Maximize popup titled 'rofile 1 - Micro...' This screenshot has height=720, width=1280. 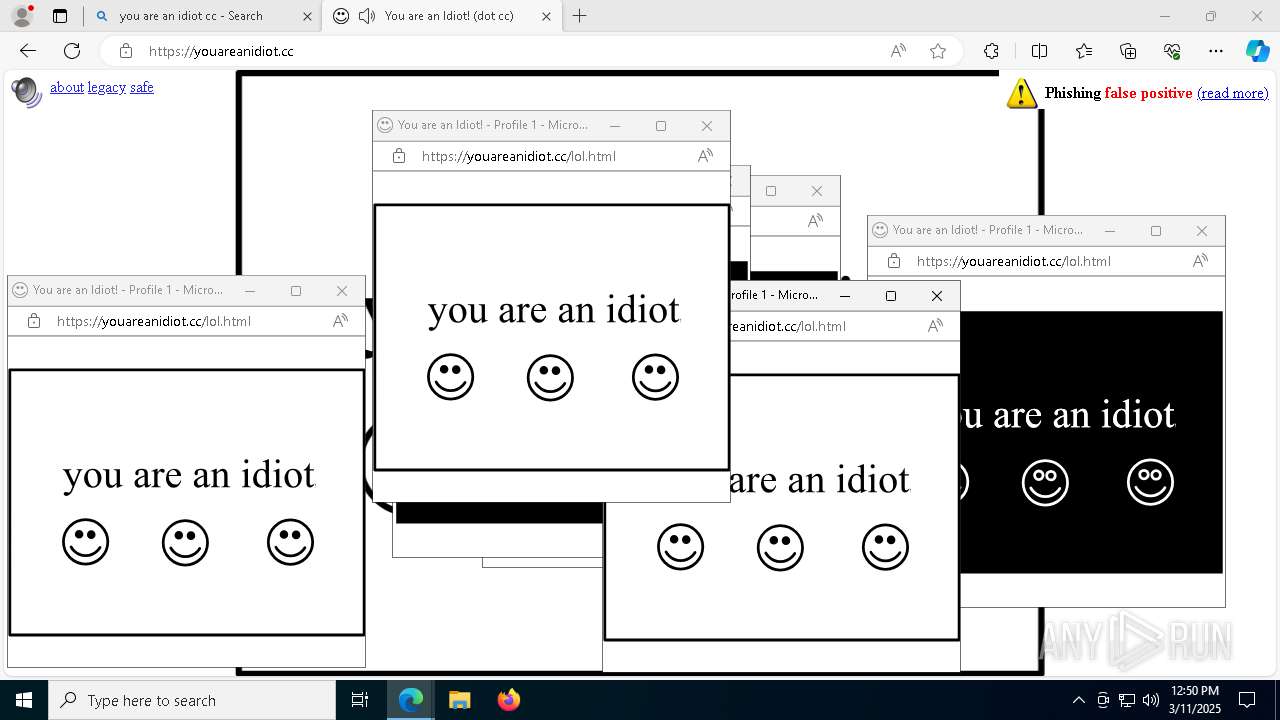(x=891, y=296)
